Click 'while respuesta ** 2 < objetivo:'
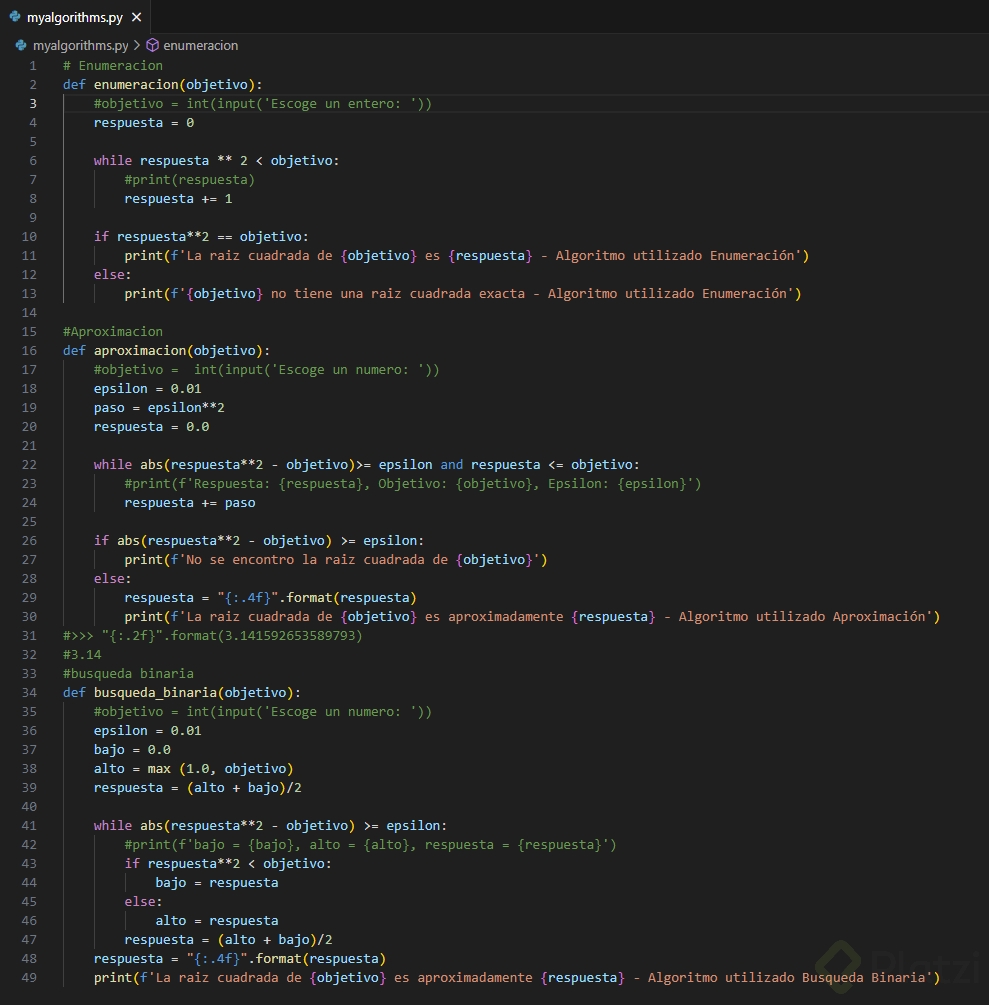Viewport: 989px width, 1005px height. [217, 161]
